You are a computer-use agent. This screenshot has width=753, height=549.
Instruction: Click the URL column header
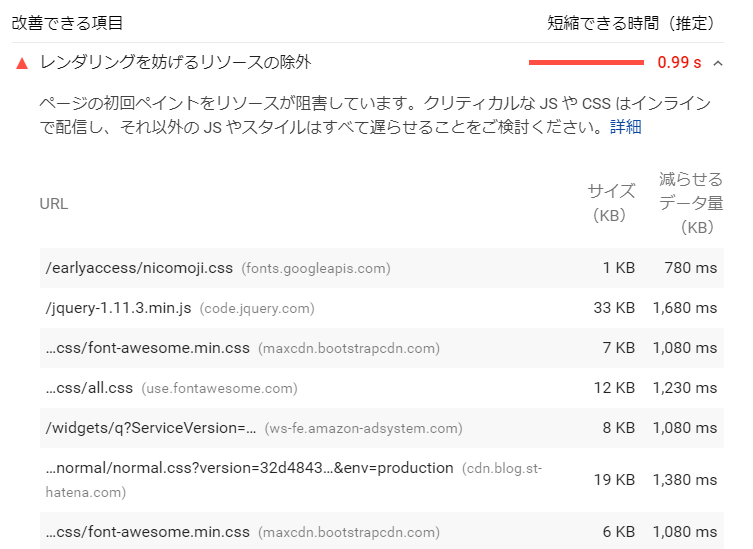click(54, 204)
